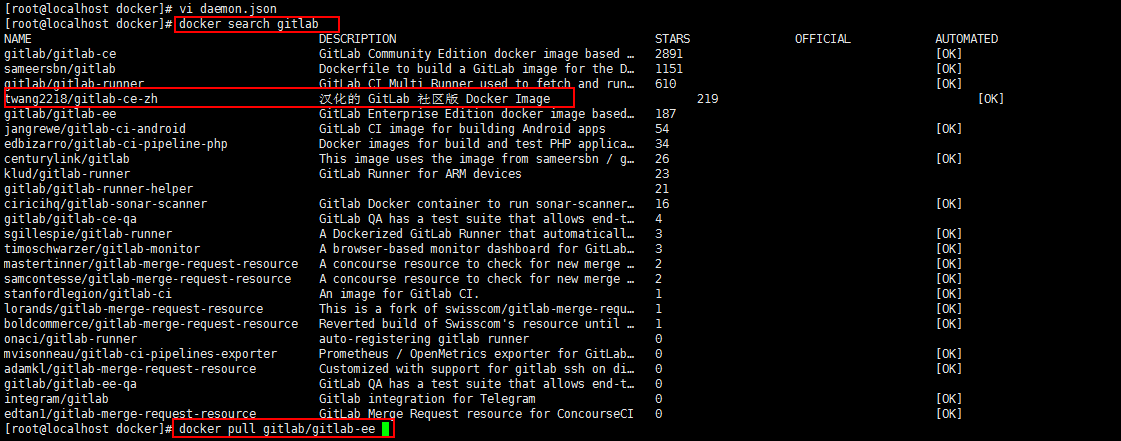
Task: Click the 23 stars value
Action: pos(661,174)
